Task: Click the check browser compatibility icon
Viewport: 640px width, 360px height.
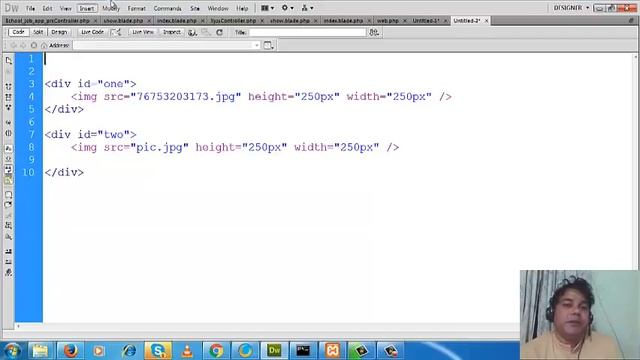Action: tap(116, 32)
